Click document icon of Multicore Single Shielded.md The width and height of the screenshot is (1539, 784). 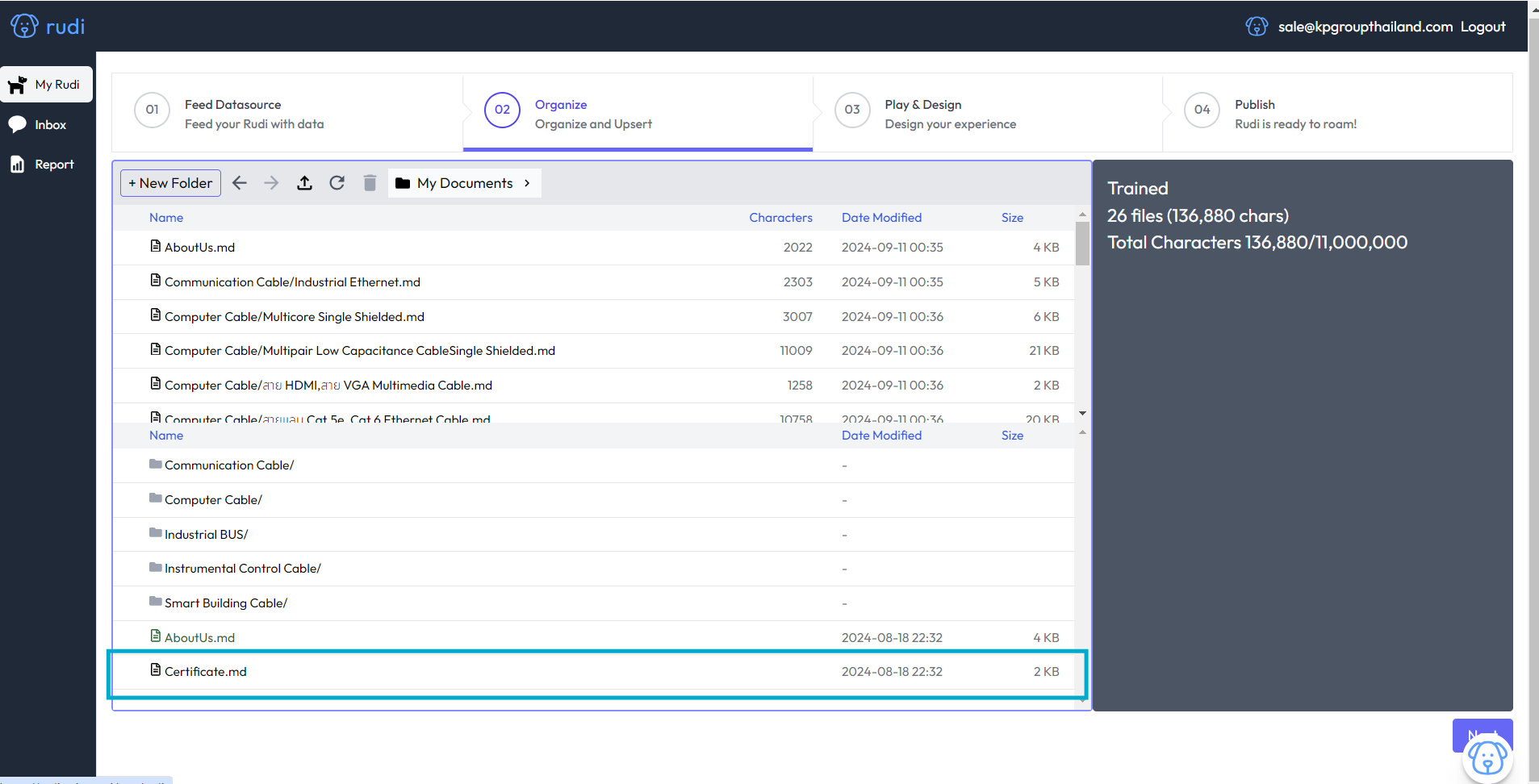[156, 315]
